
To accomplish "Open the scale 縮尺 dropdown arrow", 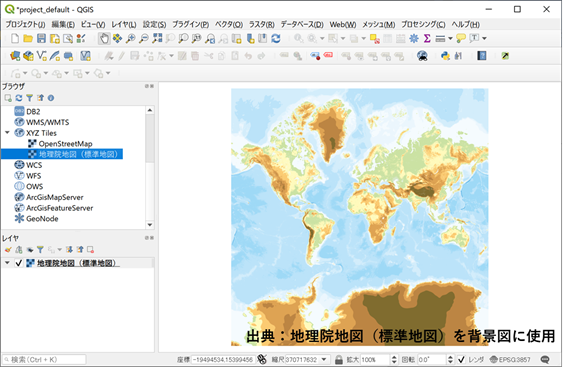I will click(324, 359).
